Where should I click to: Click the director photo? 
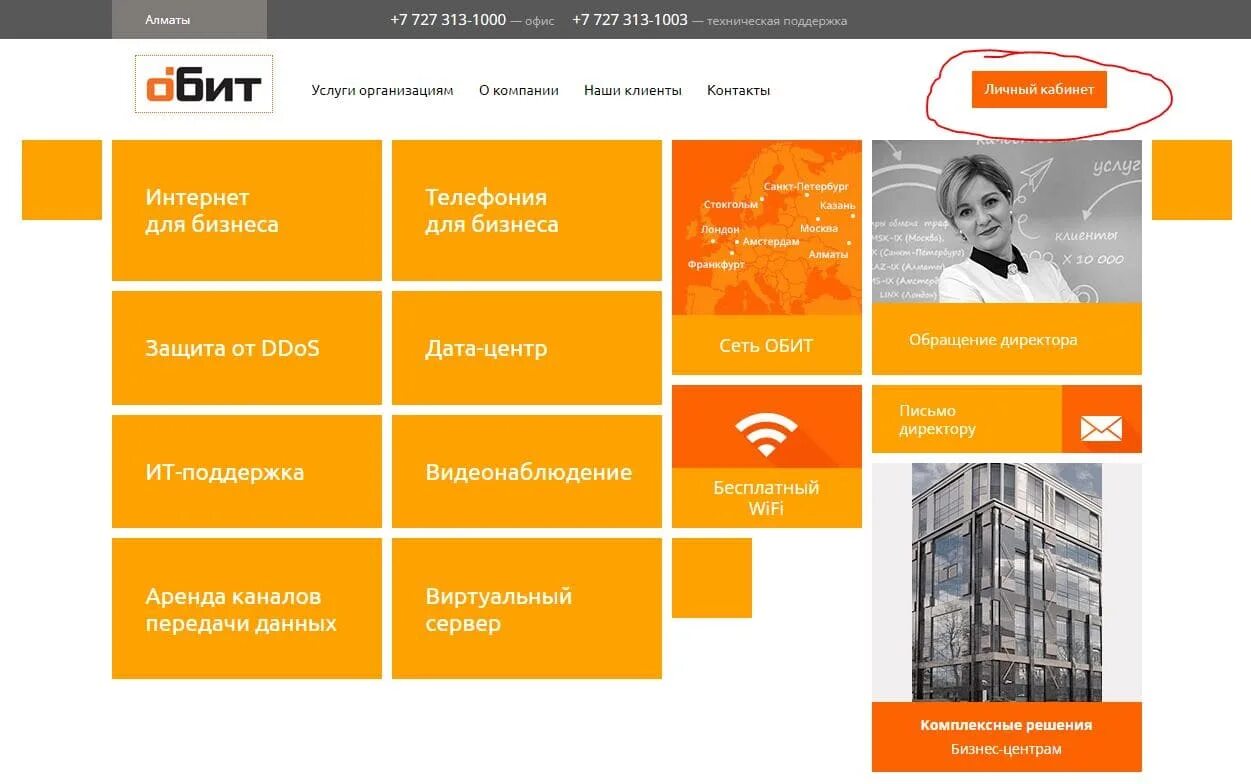point(1007,221)
